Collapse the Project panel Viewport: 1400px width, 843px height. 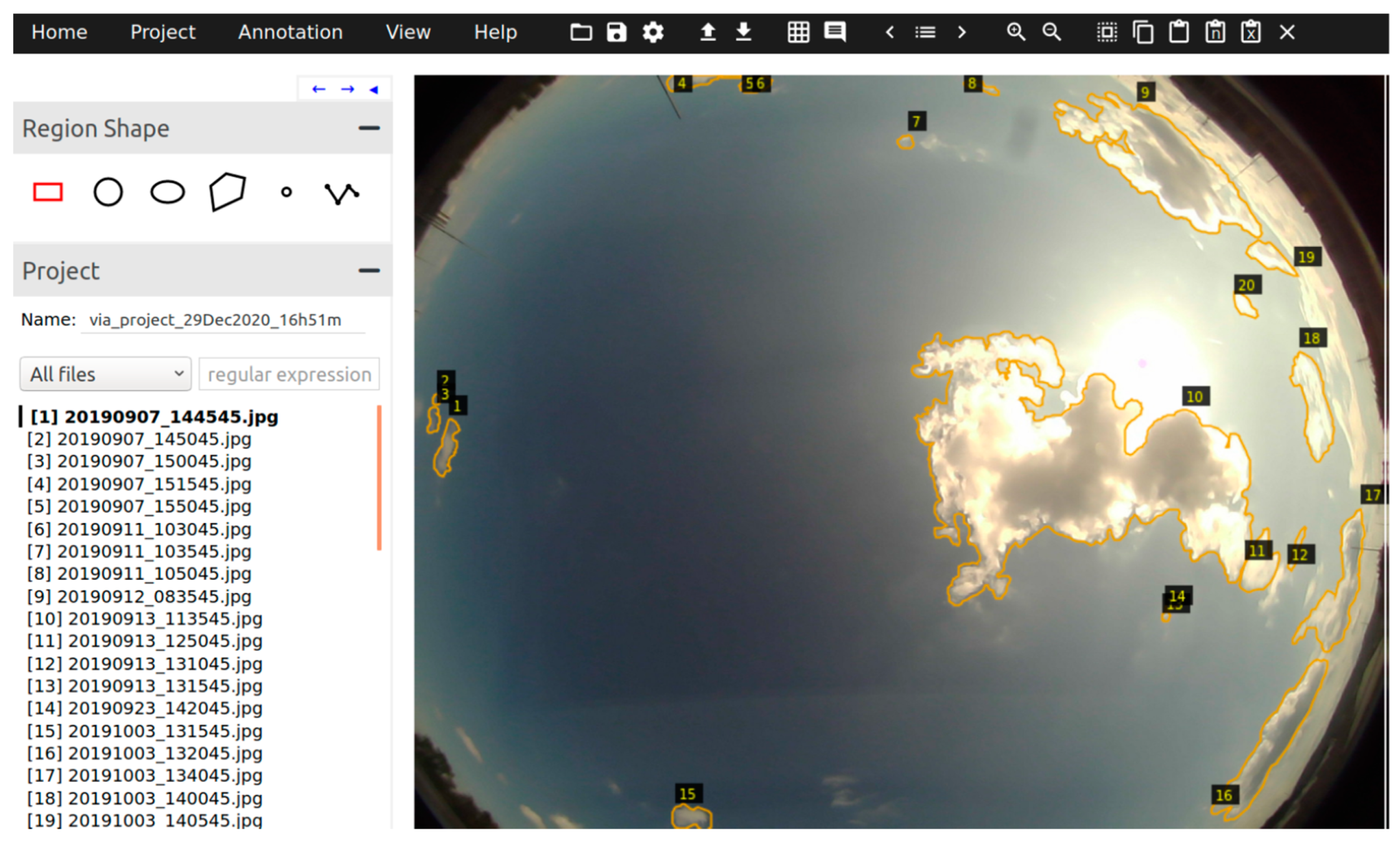pyautogui.click(x=369, y=271)
